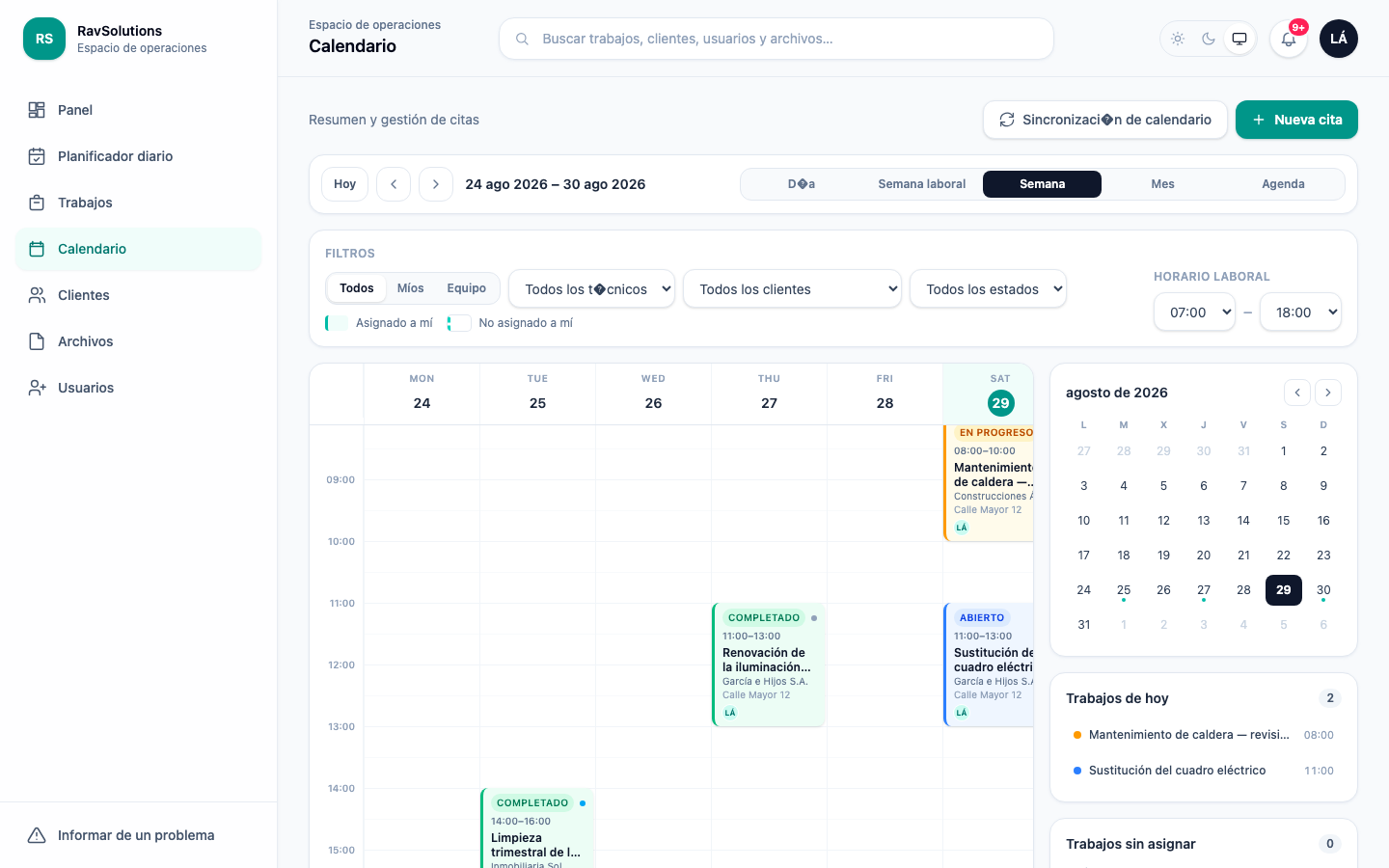The width and height of the screenshot is (1389, 868).
Task: Click the RS workspace logo
Action: [x=44, y=39]
